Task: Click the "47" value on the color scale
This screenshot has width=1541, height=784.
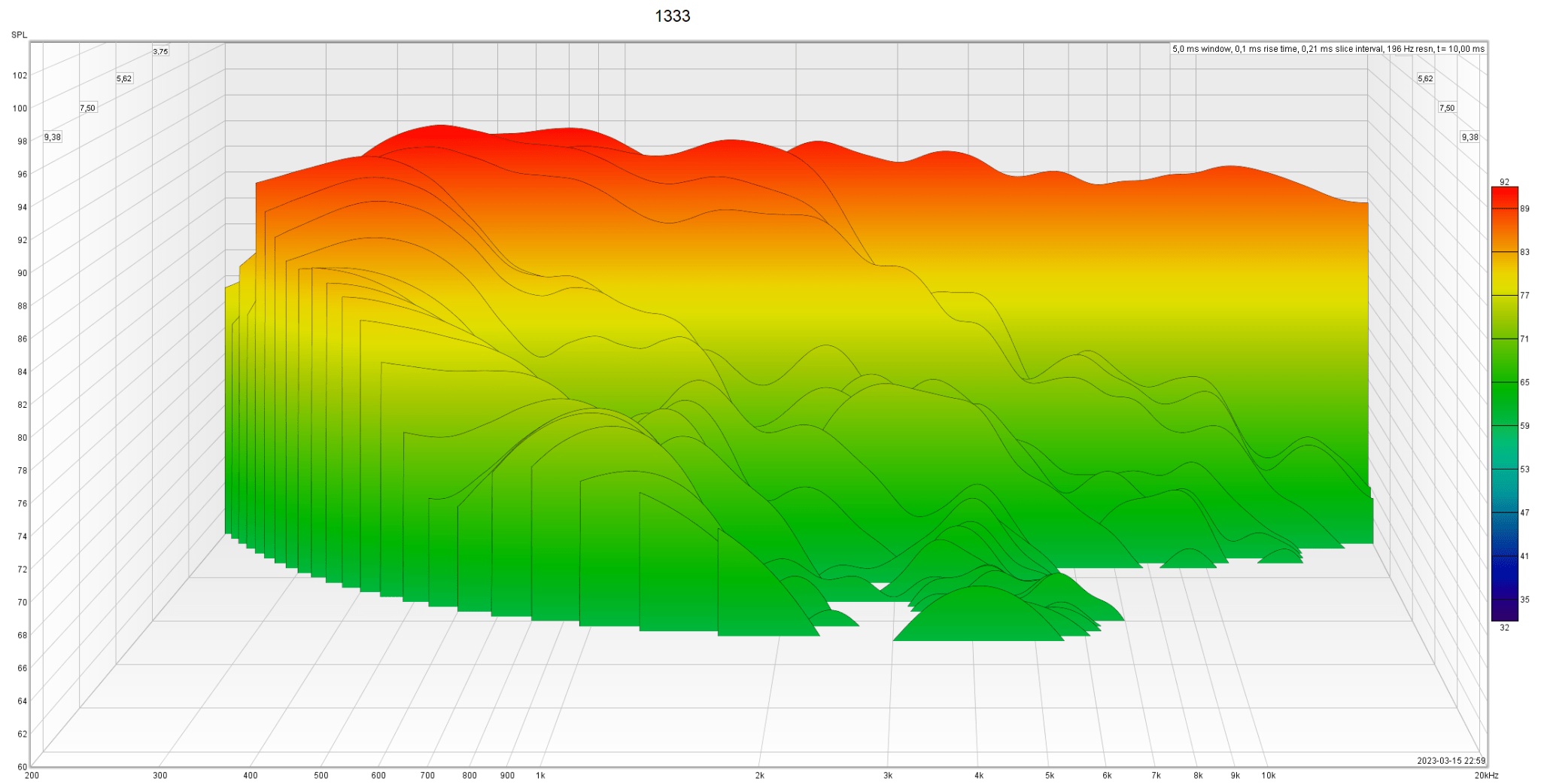Action: (1524, 513)
